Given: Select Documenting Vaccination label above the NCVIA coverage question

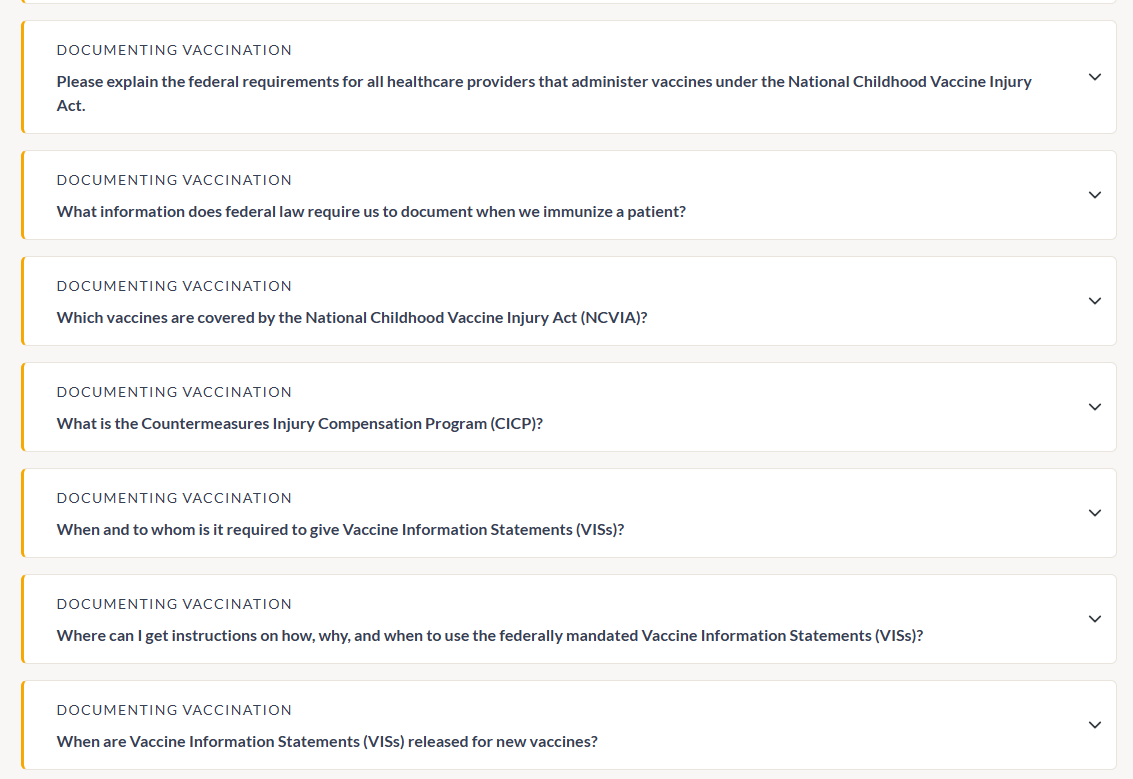Looking at the screenshot, I should pyautogui.click(x=174, y=286).
